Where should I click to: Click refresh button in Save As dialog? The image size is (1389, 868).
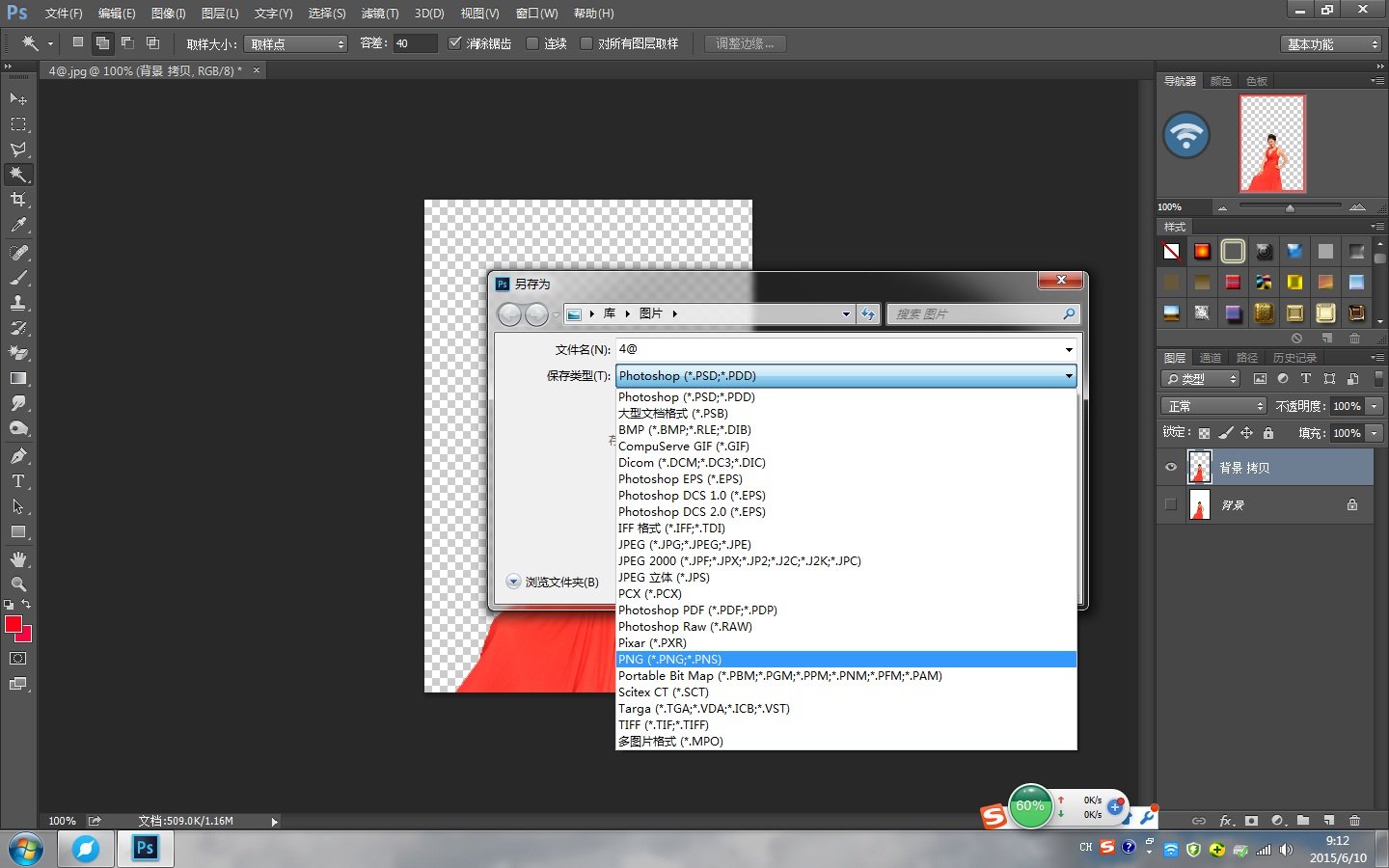tap(868, 314)
